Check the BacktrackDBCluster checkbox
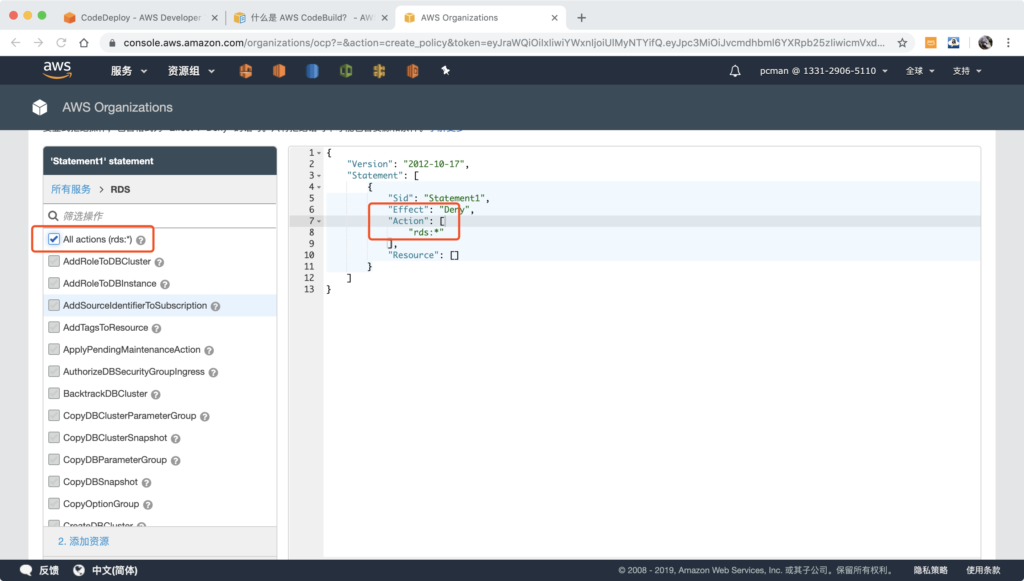 click(54, 394)
